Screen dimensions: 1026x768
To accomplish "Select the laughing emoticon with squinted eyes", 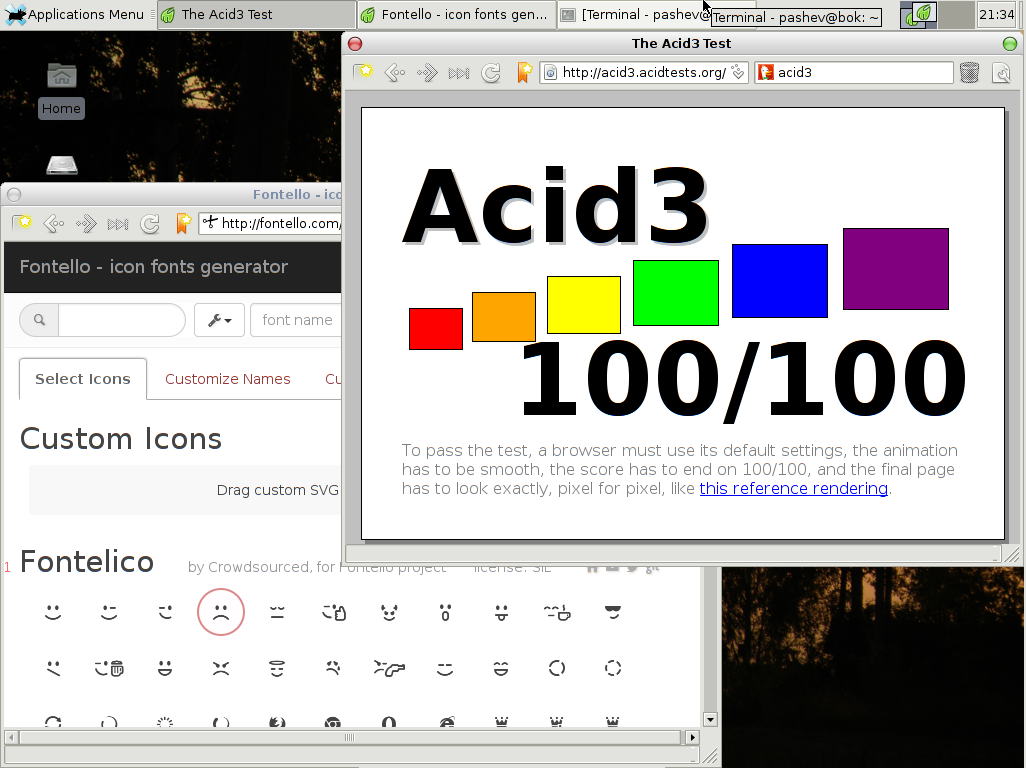I will click(x=501, y=669).
